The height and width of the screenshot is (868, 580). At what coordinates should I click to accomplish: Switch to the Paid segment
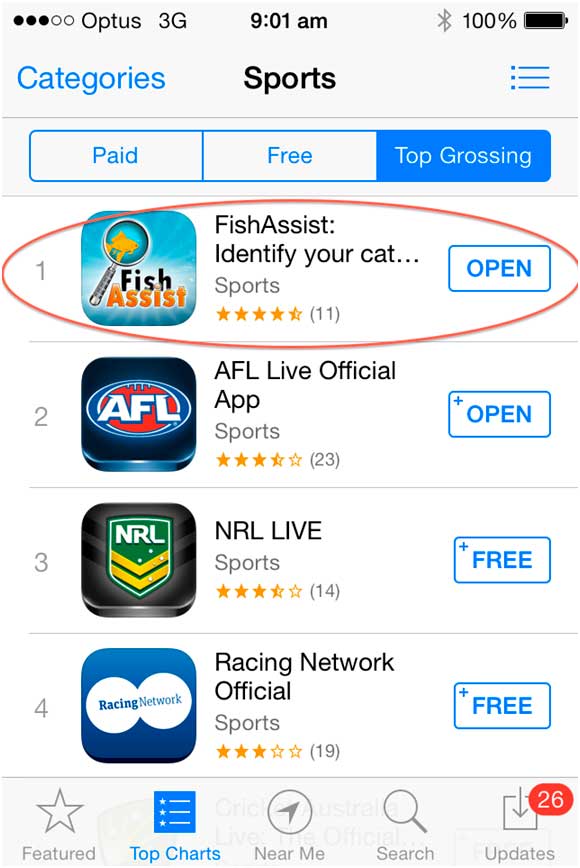coord(116,156)
